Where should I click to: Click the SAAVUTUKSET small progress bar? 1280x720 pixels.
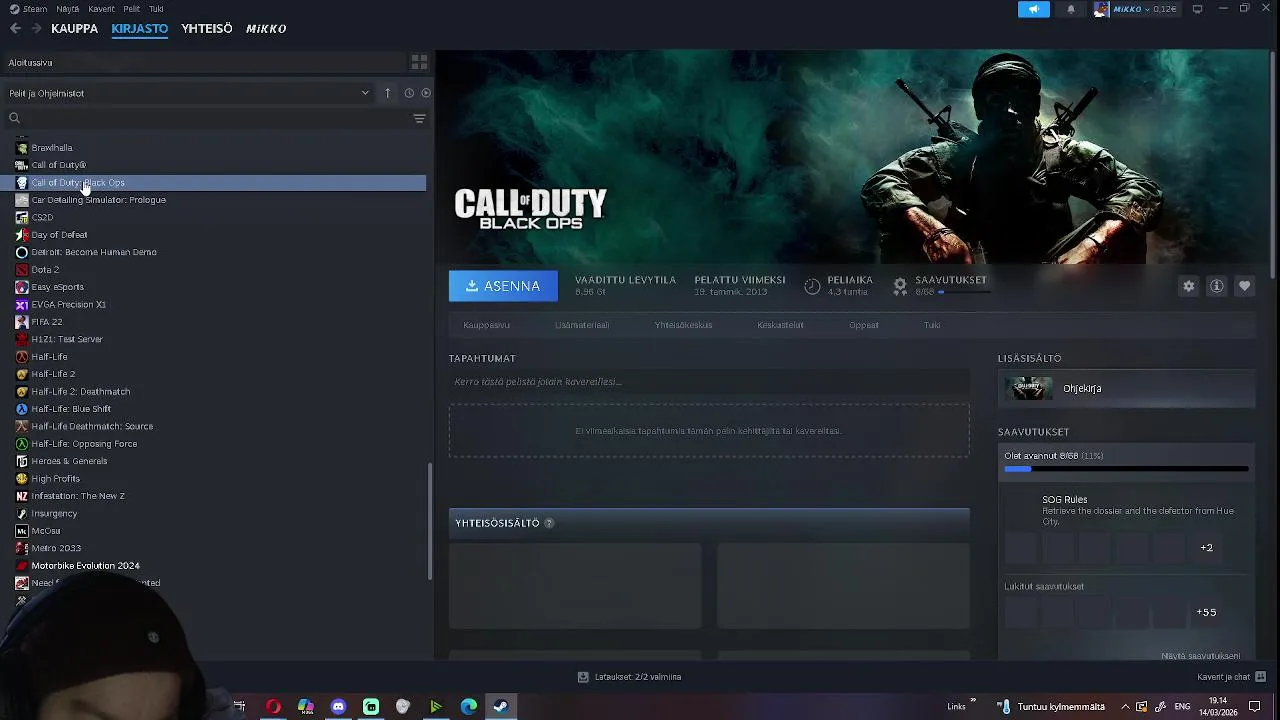(x=965, y=292)
